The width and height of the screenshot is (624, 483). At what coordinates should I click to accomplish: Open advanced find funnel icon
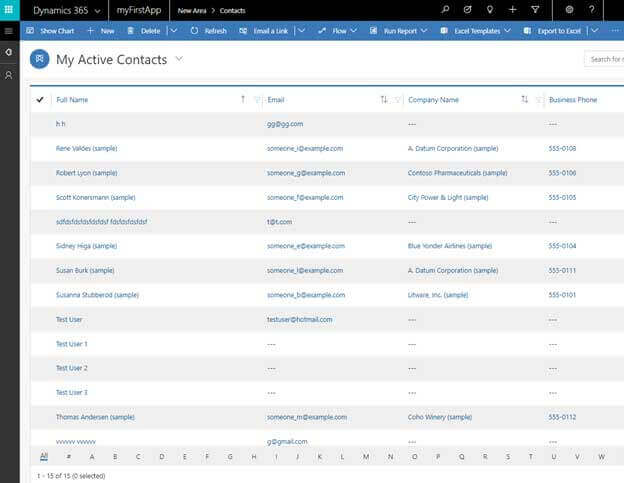tap(534, 9)
